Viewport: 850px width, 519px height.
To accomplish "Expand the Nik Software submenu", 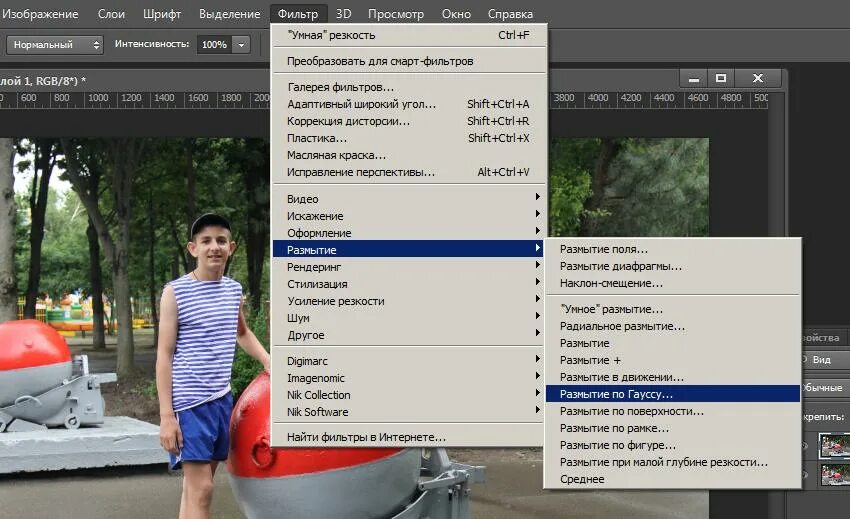I will 408,412.
